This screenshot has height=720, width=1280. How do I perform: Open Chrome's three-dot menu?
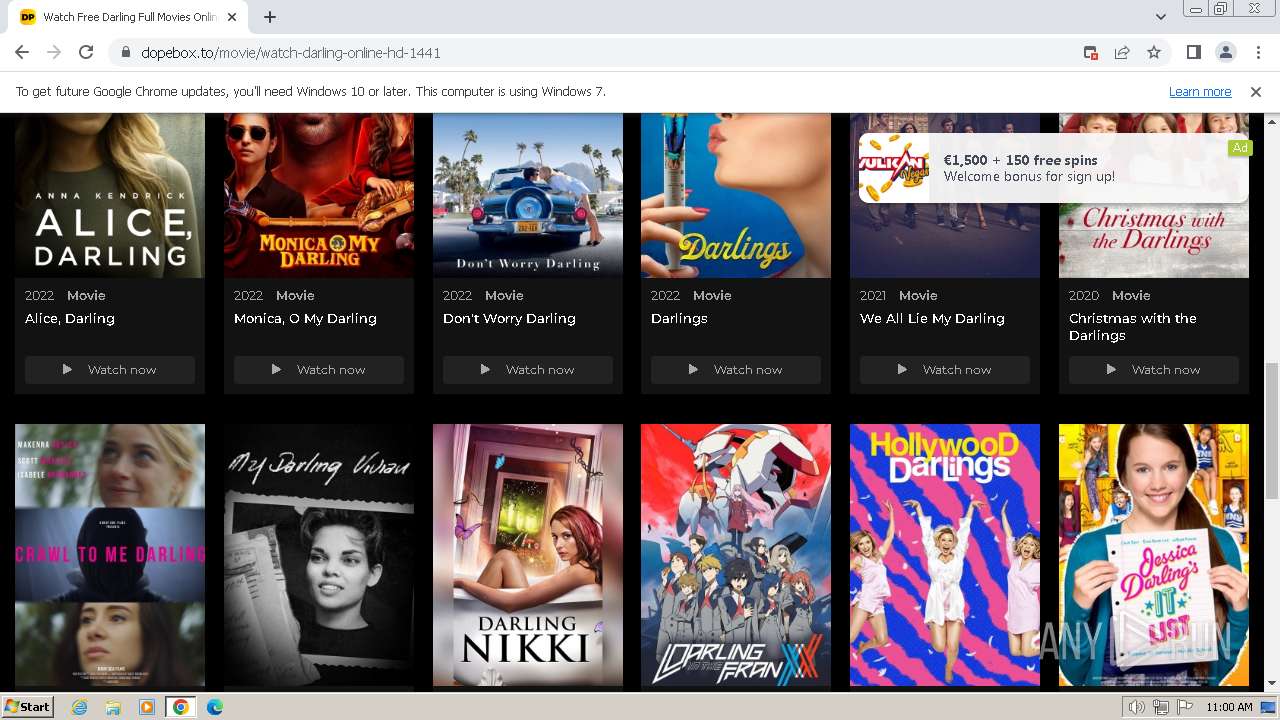[x=1257, y=53]
